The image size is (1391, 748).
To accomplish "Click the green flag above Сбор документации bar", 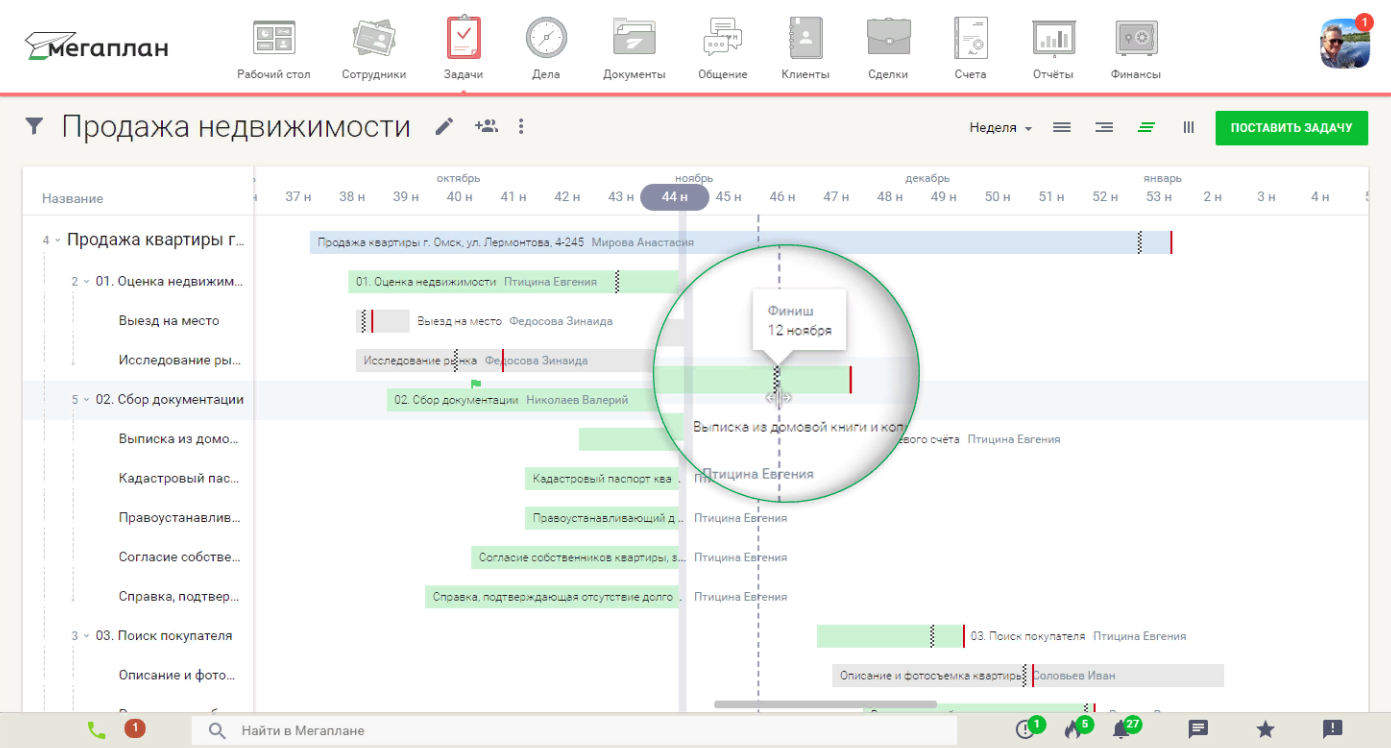I will coord(476,383).
